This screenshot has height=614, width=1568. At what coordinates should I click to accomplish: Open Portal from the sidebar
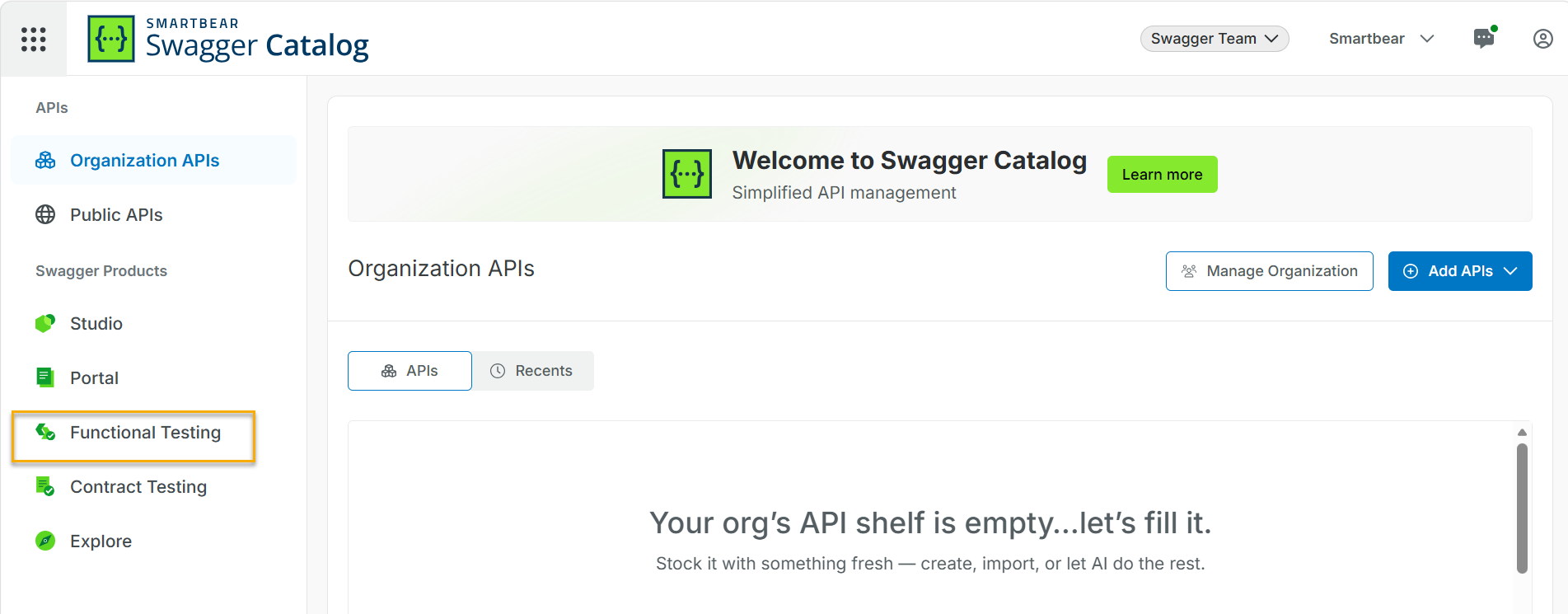154,378
